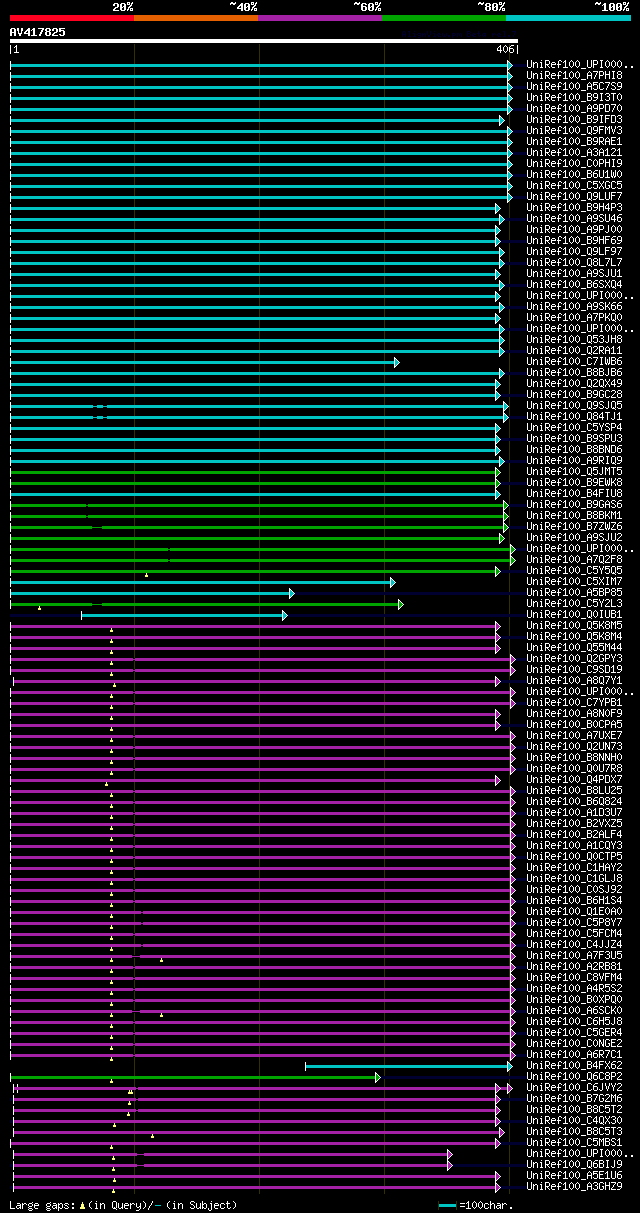The height and width of the screenshot is (1213, 640).
Task: Select the UniRef100_Q9LUF7 label
Action: coord(575,196)
